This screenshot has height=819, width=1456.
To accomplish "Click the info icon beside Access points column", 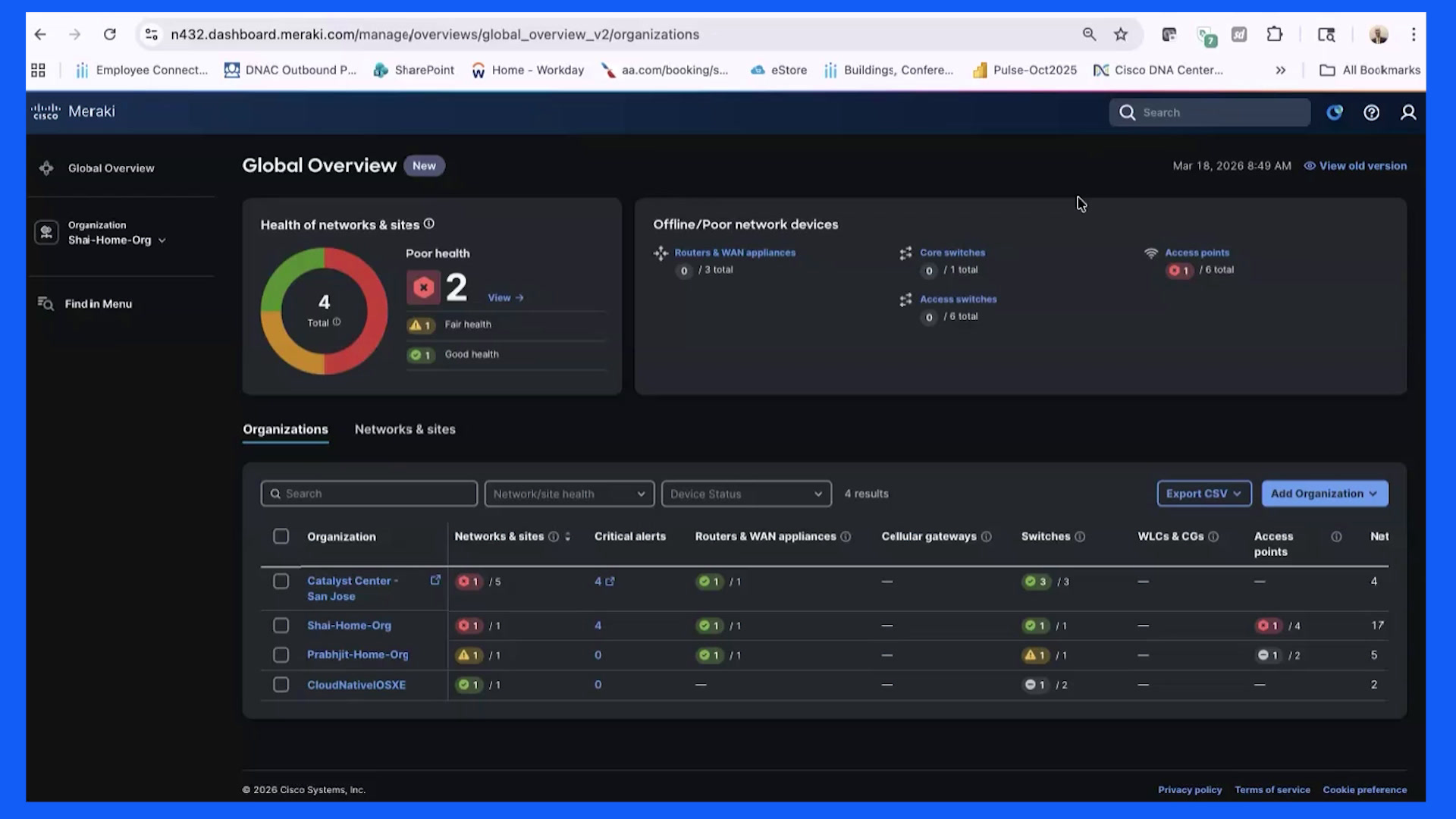I will coord(1336,536).
